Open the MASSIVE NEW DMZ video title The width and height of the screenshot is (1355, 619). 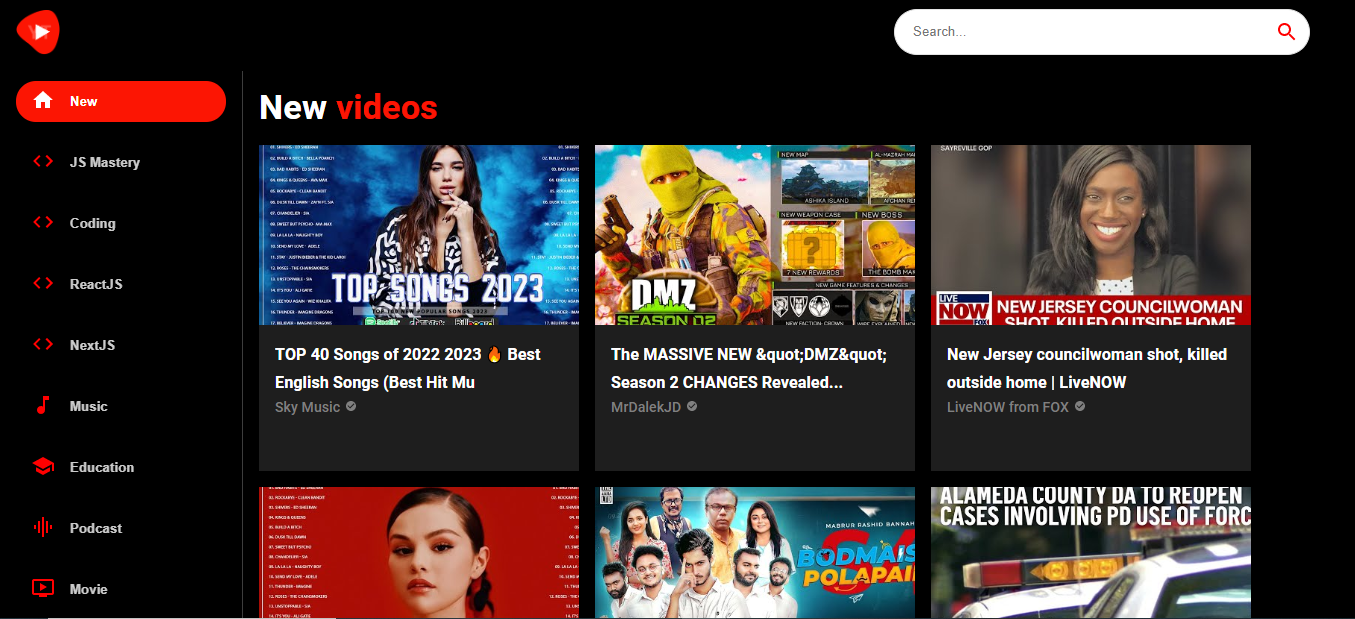749,368
